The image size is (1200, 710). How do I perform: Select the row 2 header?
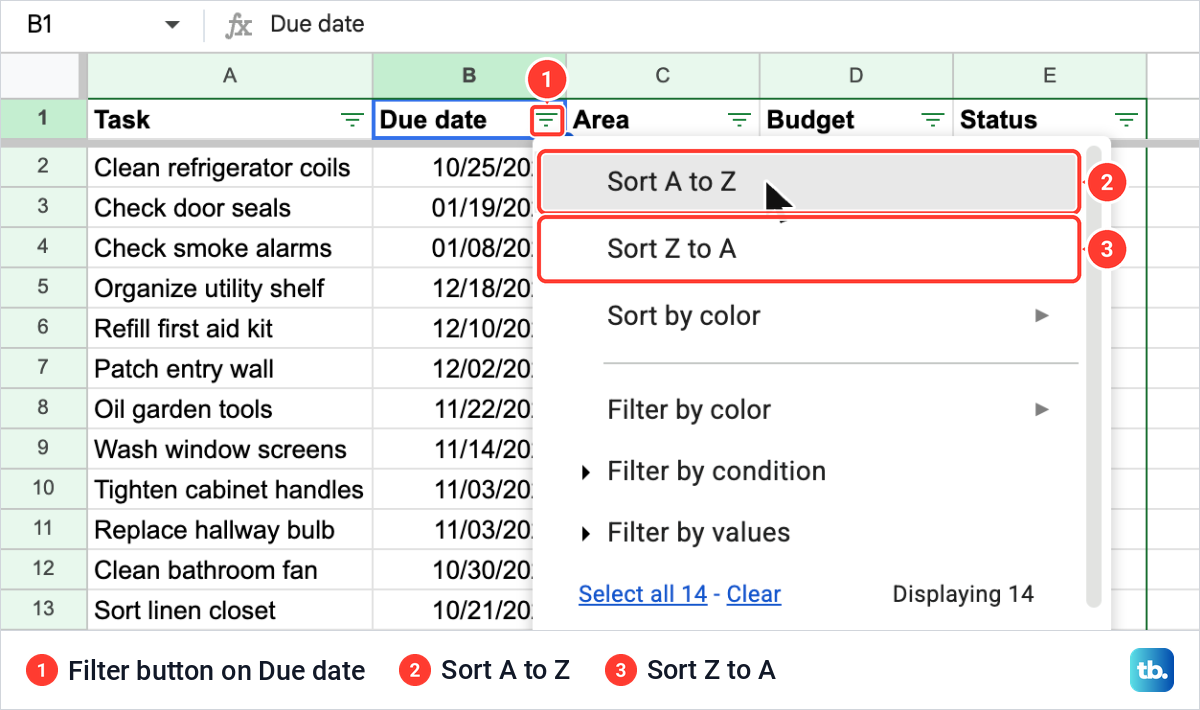(43, 166)
